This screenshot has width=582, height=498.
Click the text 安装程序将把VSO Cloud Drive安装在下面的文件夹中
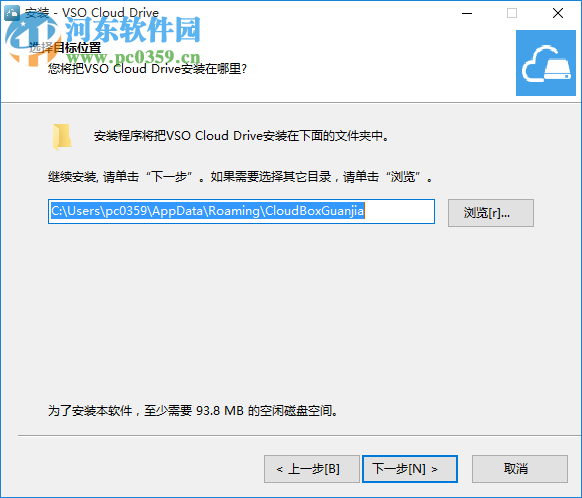pyautogui.click(x=241, y=136)
